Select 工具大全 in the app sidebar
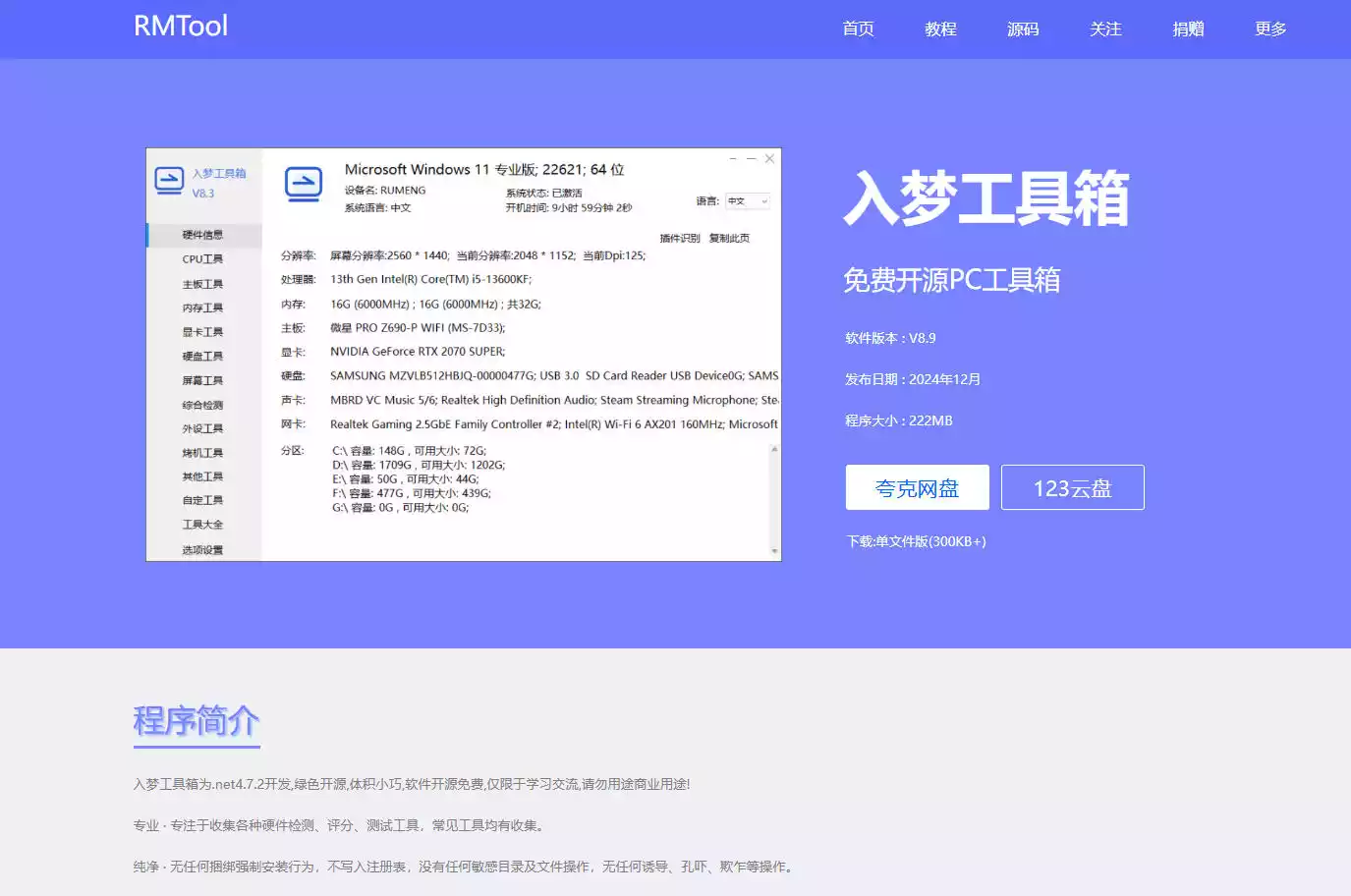 202,525
